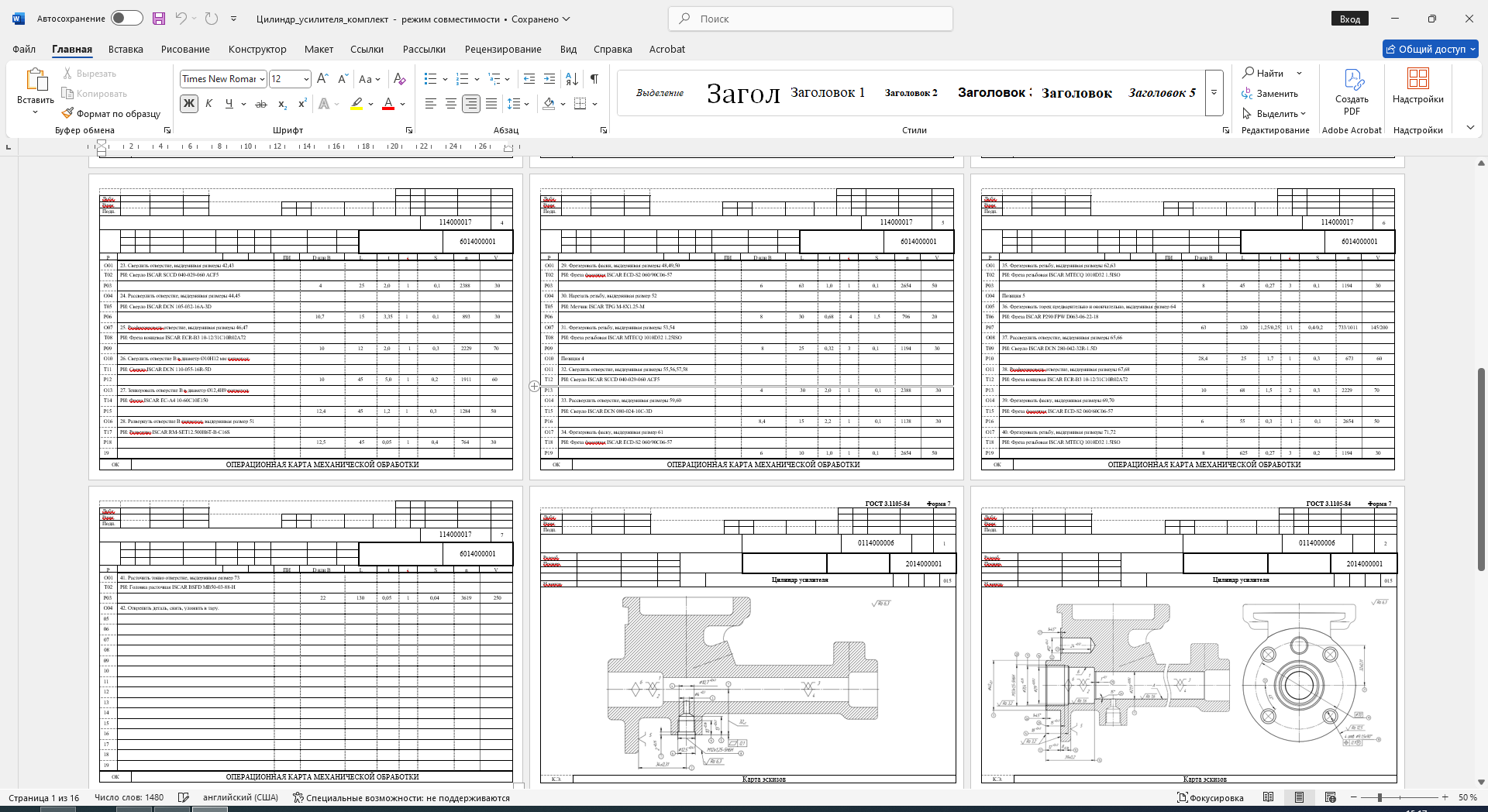Clear all formatting with the eraser icon
Image resolution: width=1488 pixels, height=812 pixels.
[399, 79]
